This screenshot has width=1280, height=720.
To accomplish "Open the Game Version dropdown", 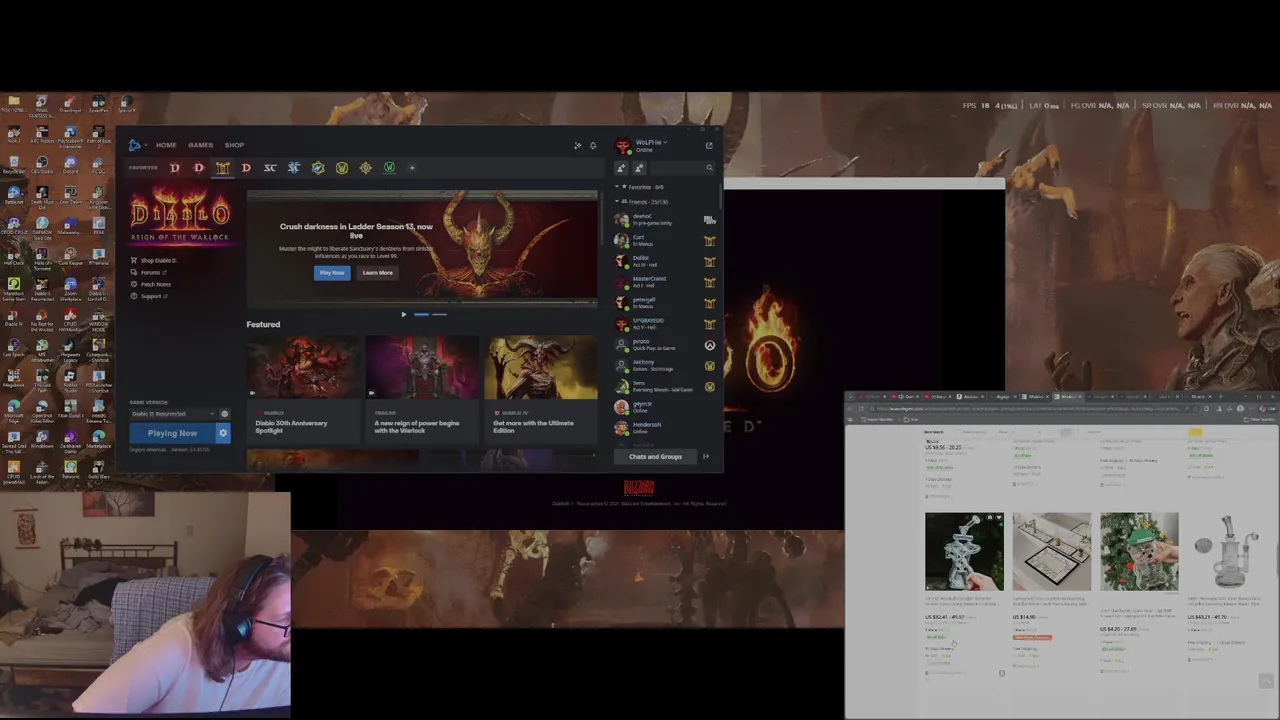I will click(x=171, y=414).
